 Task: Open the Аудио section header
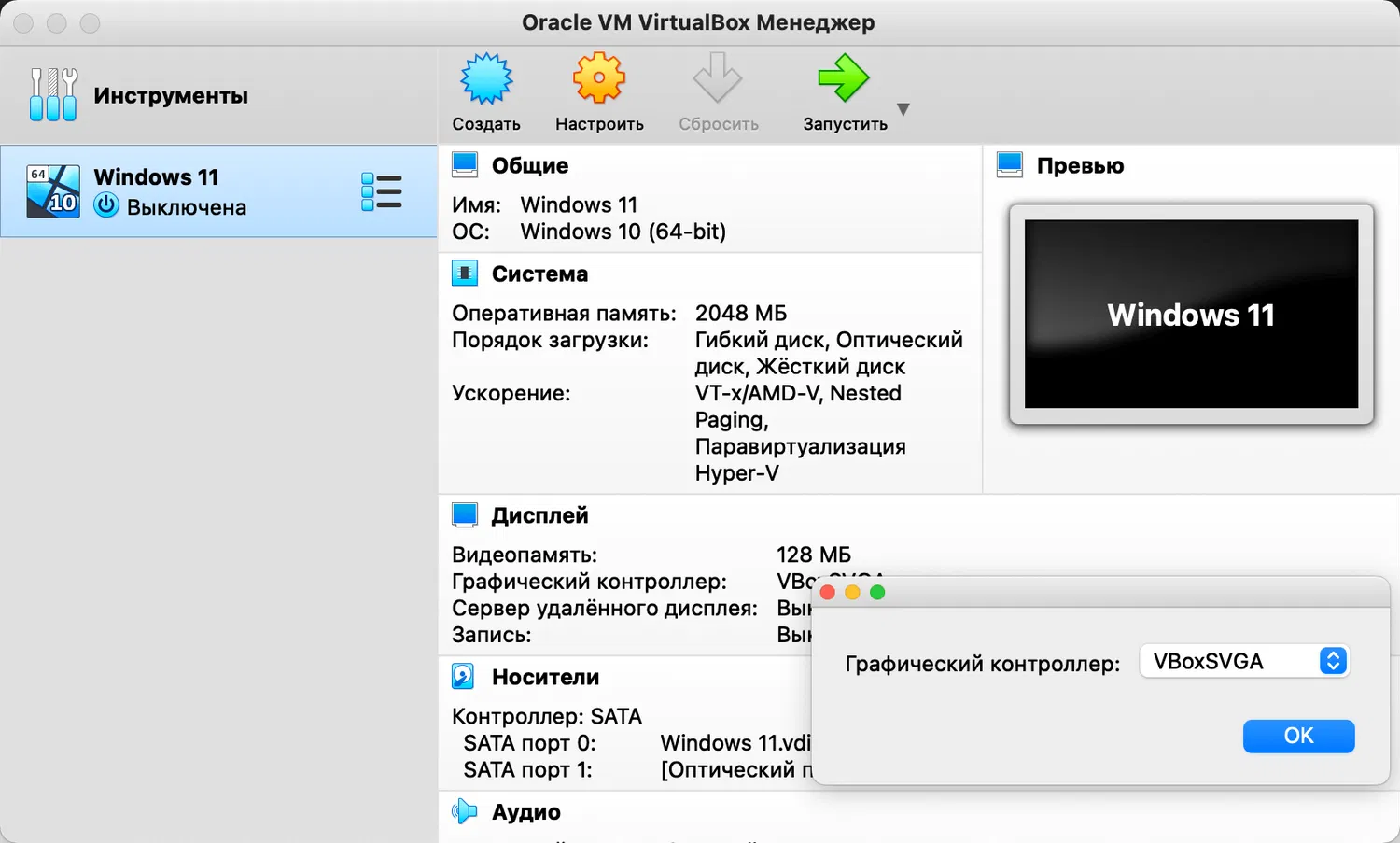[526, 812]
